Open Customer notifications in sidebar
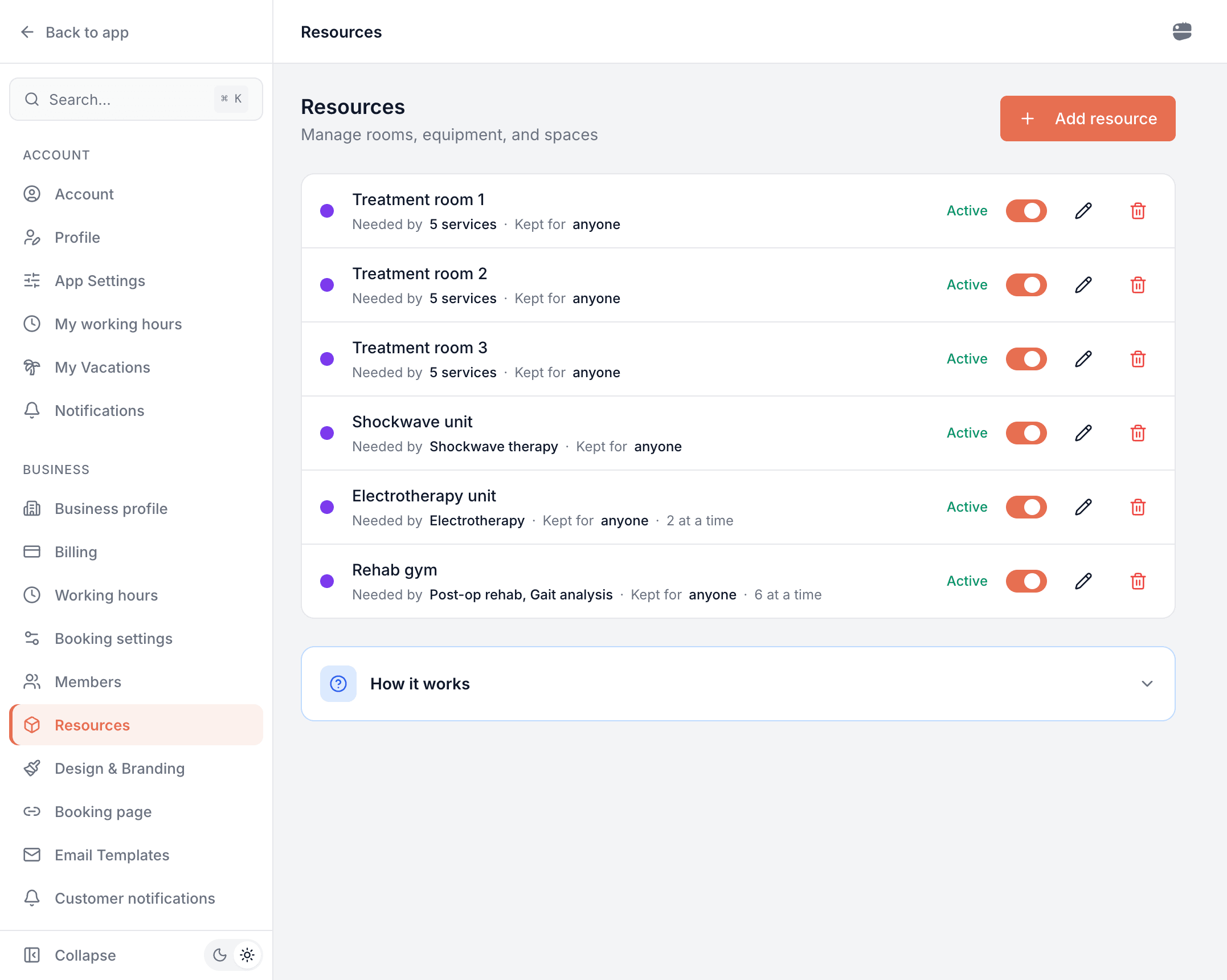 tap(136, 899)
